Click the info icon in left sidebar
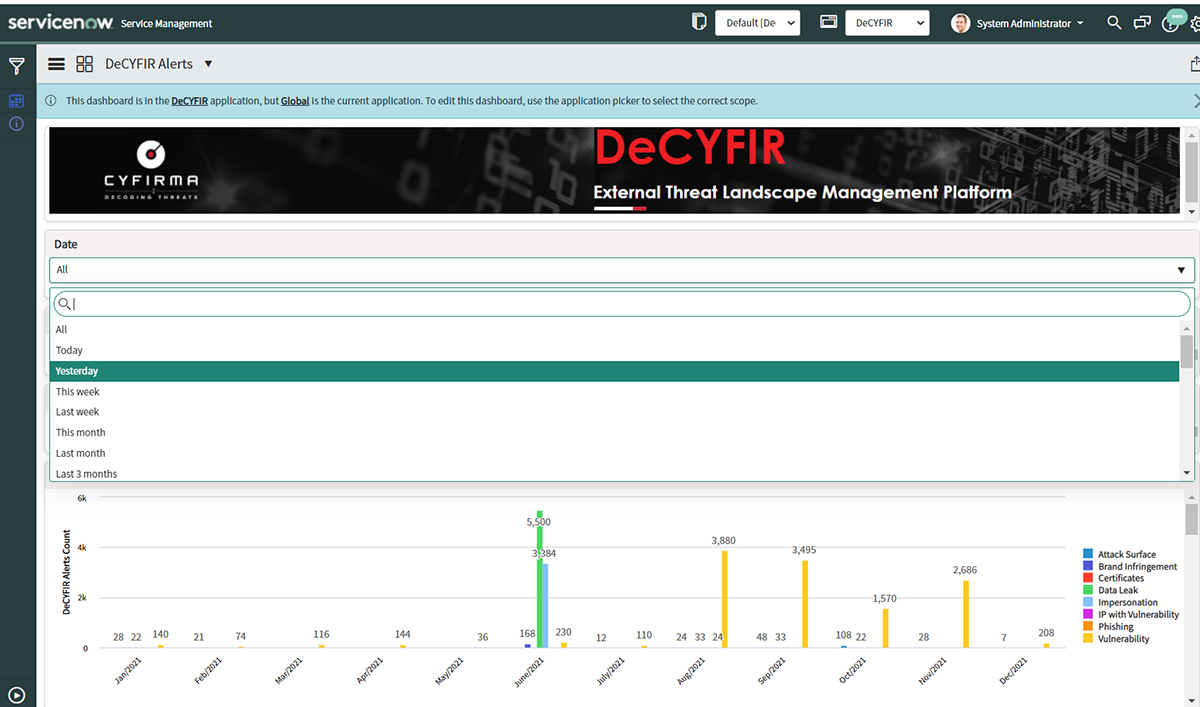 click(15, 124)
